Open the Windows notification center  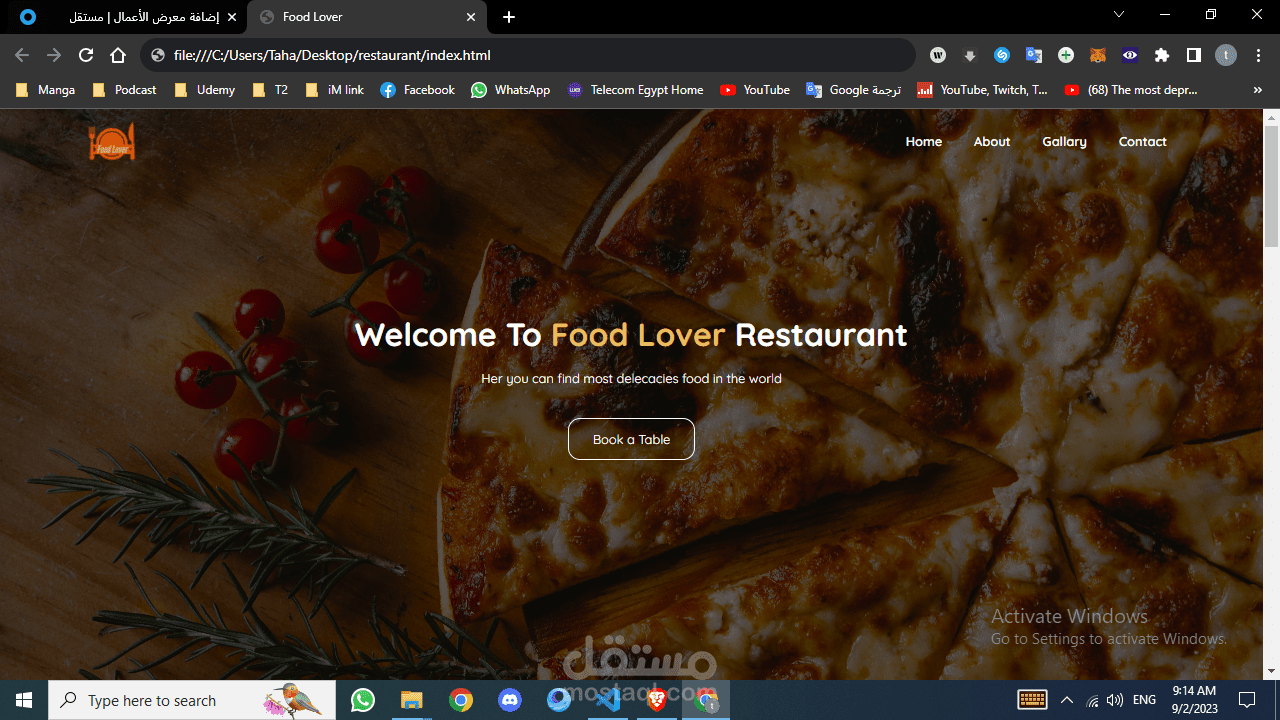(x=1247, y=700)
